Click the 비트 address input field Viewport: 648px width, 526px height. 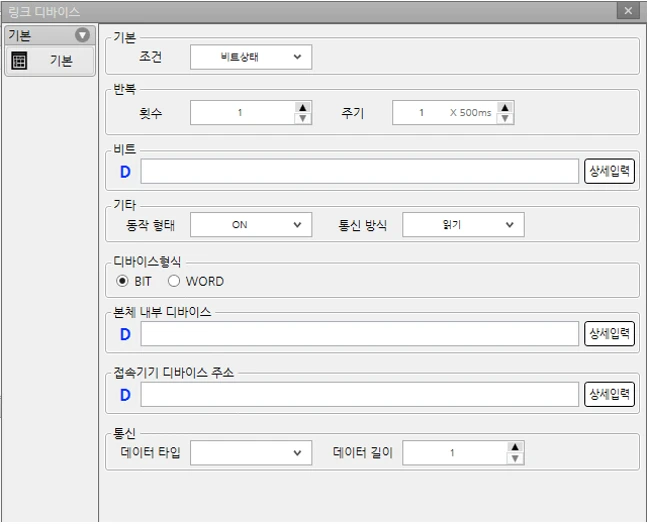coord(360,171)
